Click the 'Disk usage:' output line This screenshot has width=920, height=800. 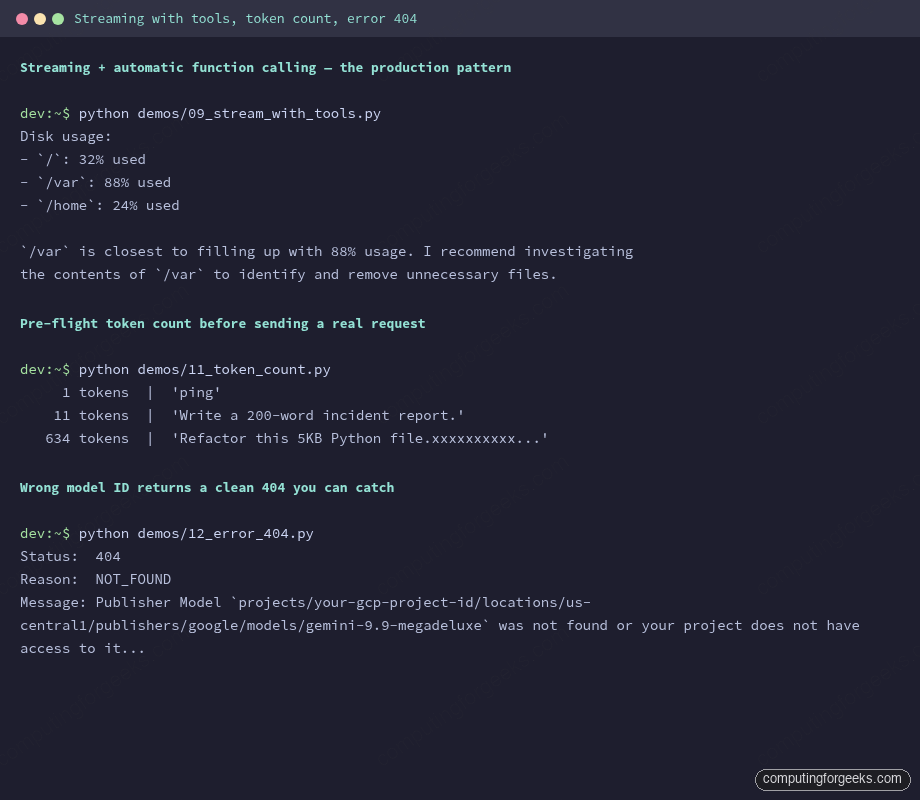[x=66, y=136]
